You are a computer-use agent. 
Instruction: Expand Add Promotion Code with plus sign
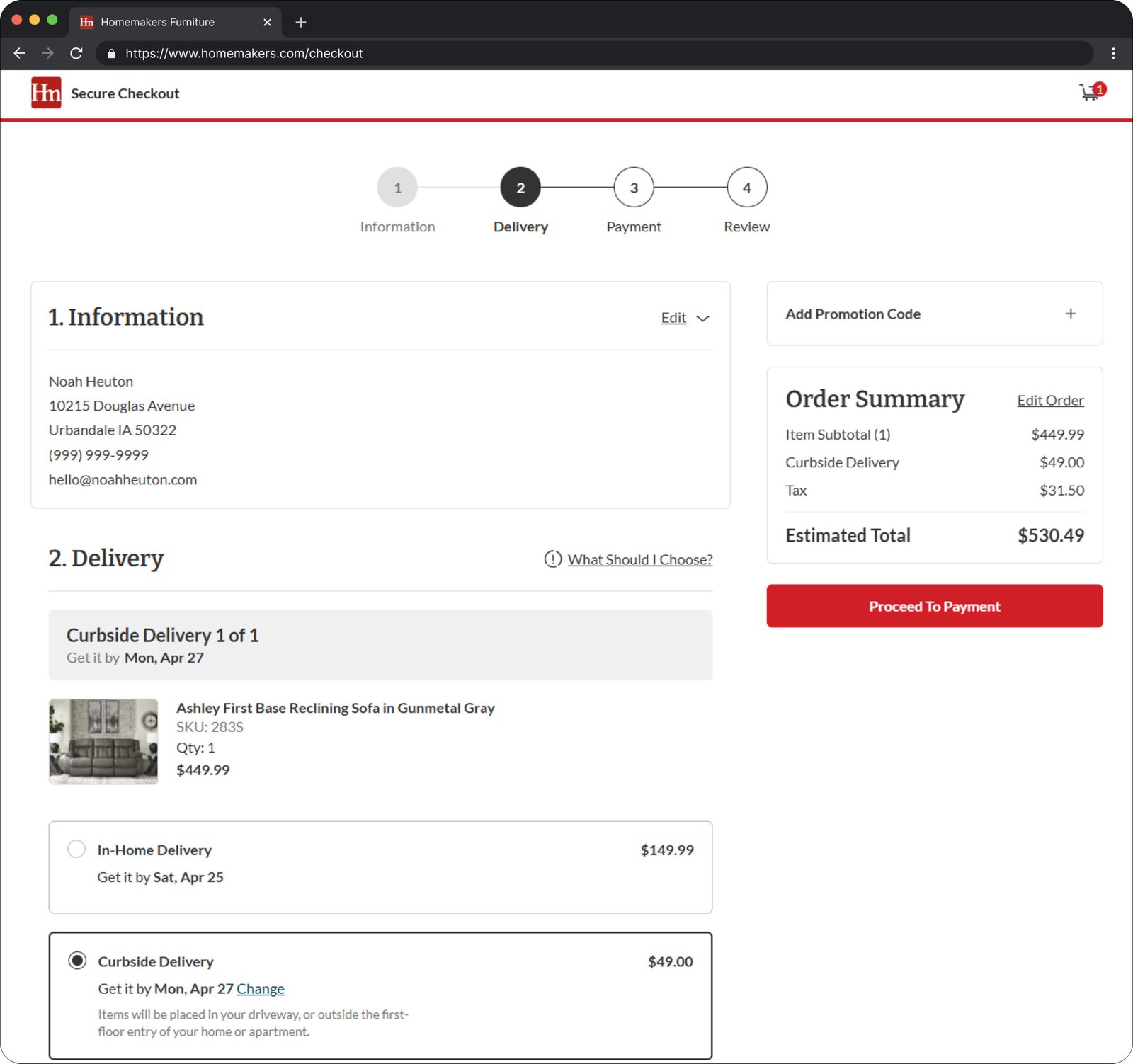tap(1070, 314)
